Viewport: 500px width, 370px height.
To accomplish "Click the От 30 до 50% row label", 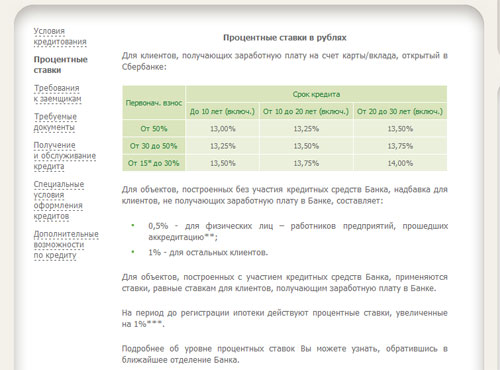I will (154, 146).
